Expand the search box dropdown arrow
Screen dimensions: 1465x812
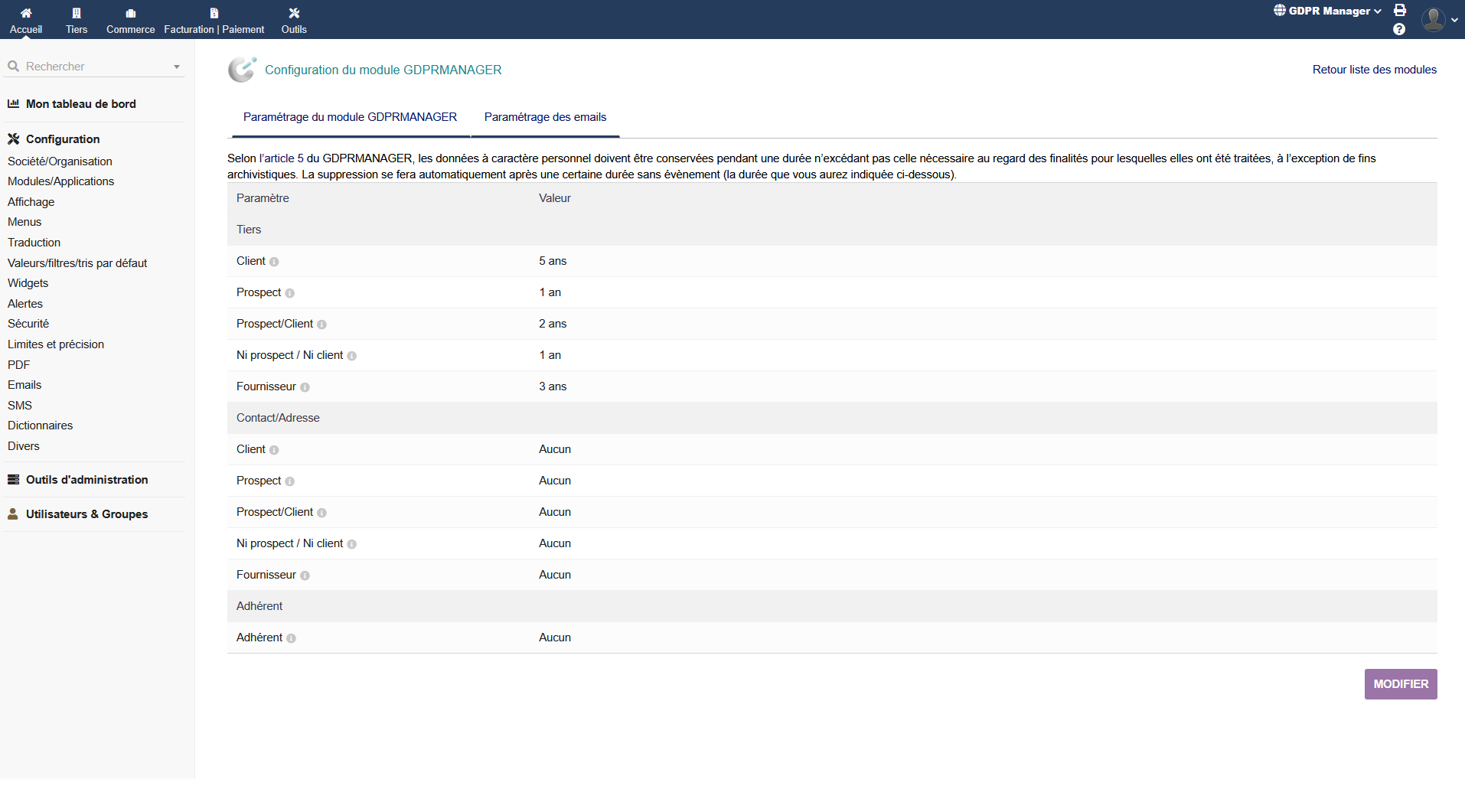pyautogui.click(x=177, y=67)
